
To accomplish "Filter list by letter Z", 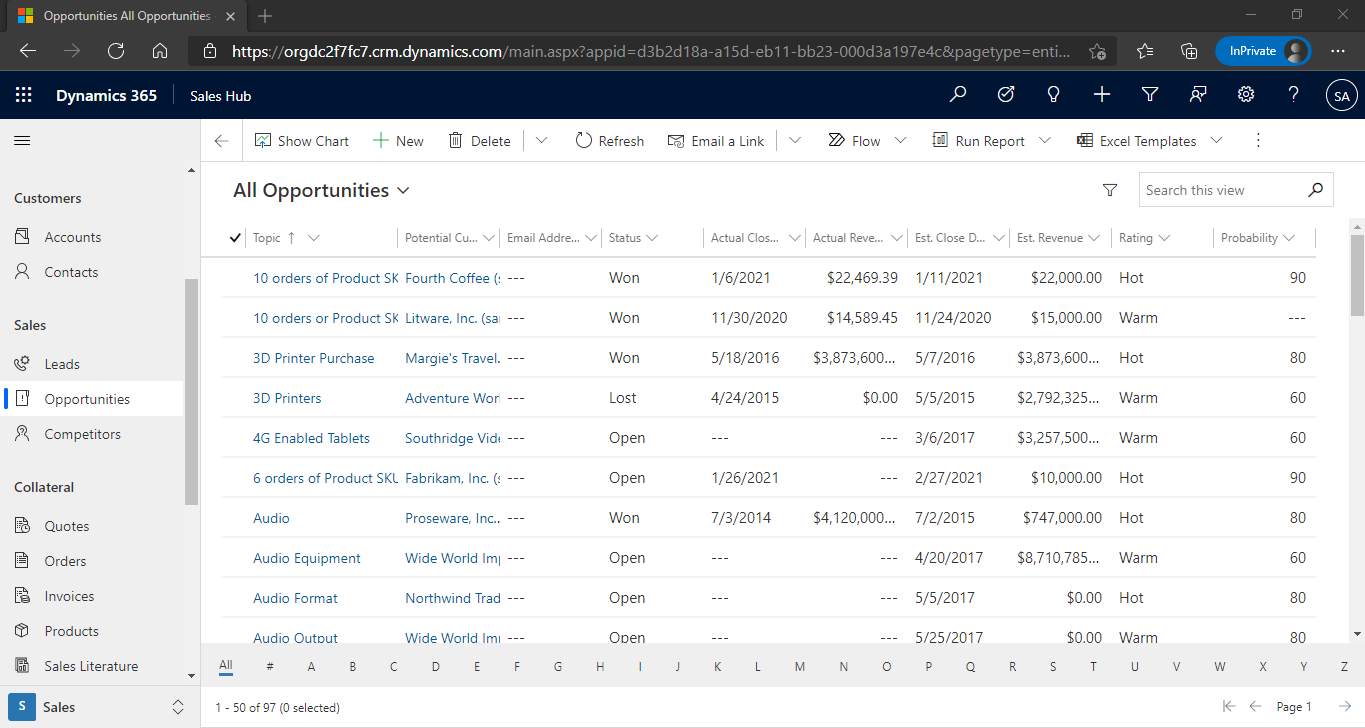I will [x=1344, y=666].
